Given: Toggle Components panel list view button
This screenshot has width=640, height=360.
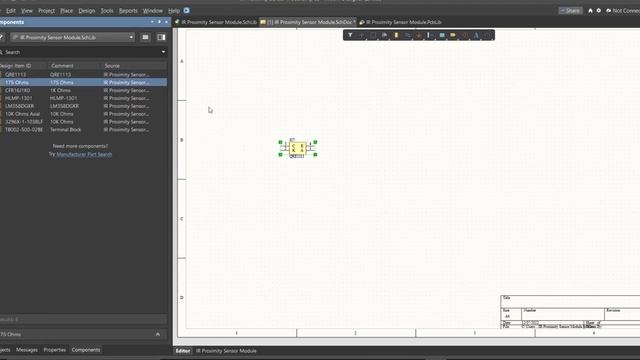Looking at the screenshot, I should pos(145,37).
